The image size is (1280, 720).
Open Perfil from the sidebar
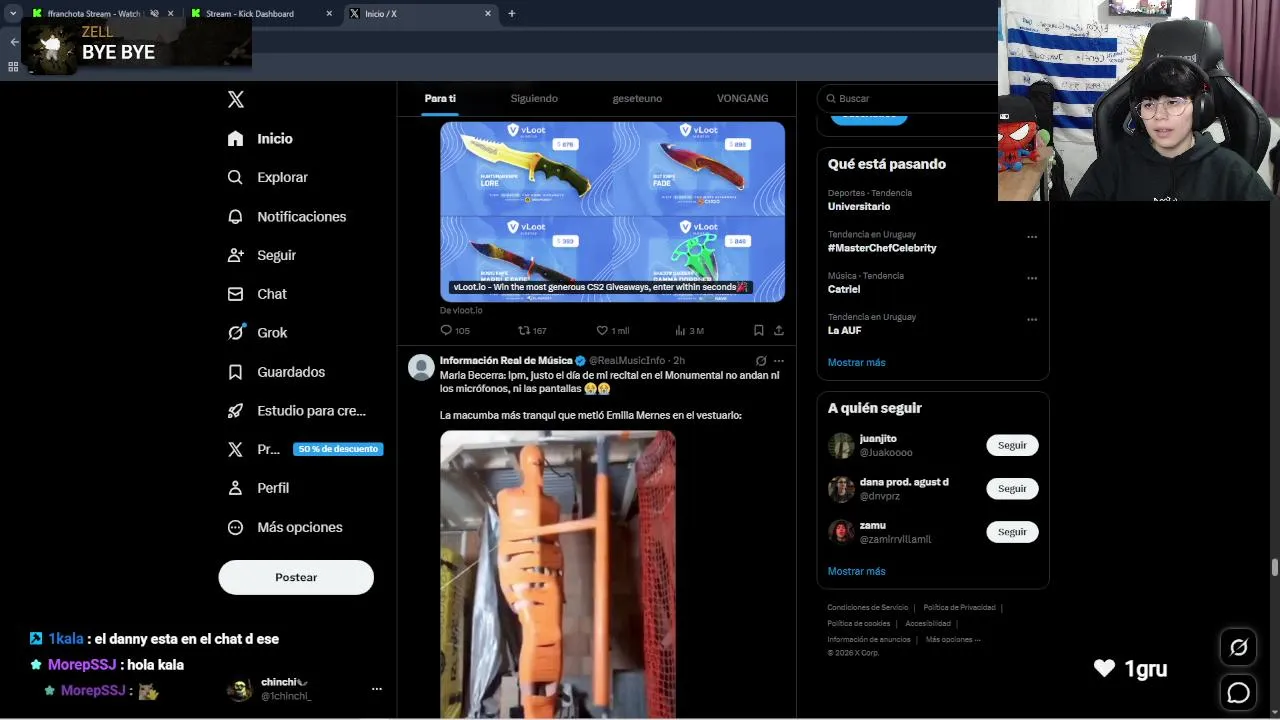coord(258,488)
